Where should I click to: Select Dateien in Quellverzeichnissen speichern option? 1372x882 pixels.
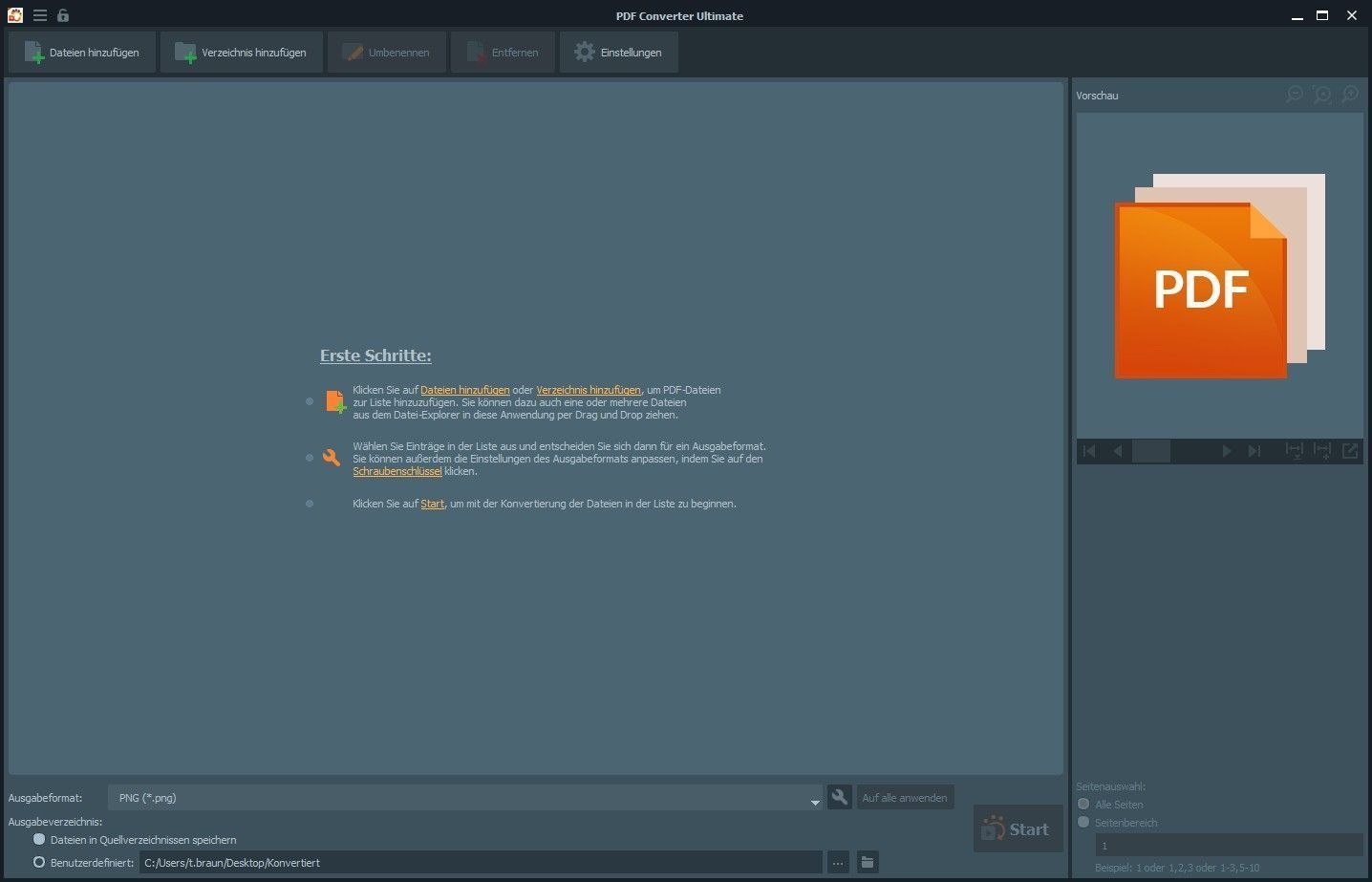39,839
